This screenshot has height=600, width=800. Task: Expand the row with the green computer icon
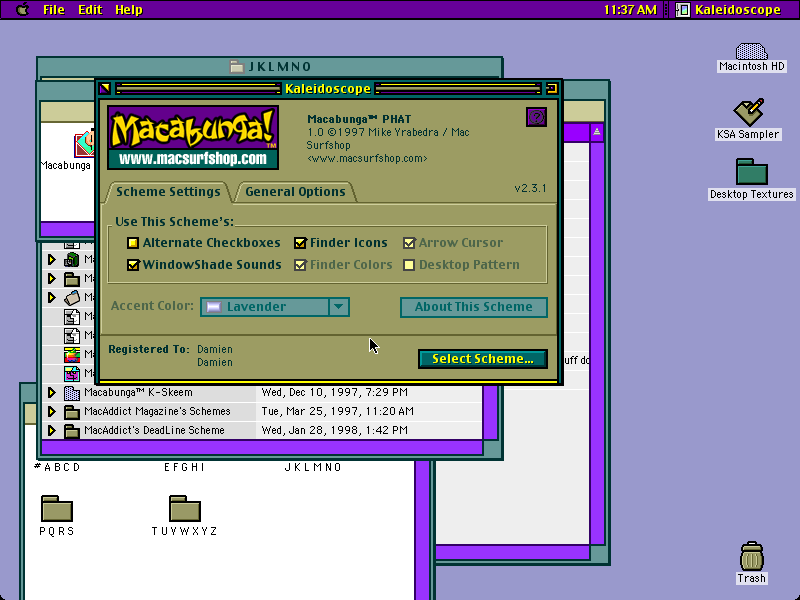point(52,260)
